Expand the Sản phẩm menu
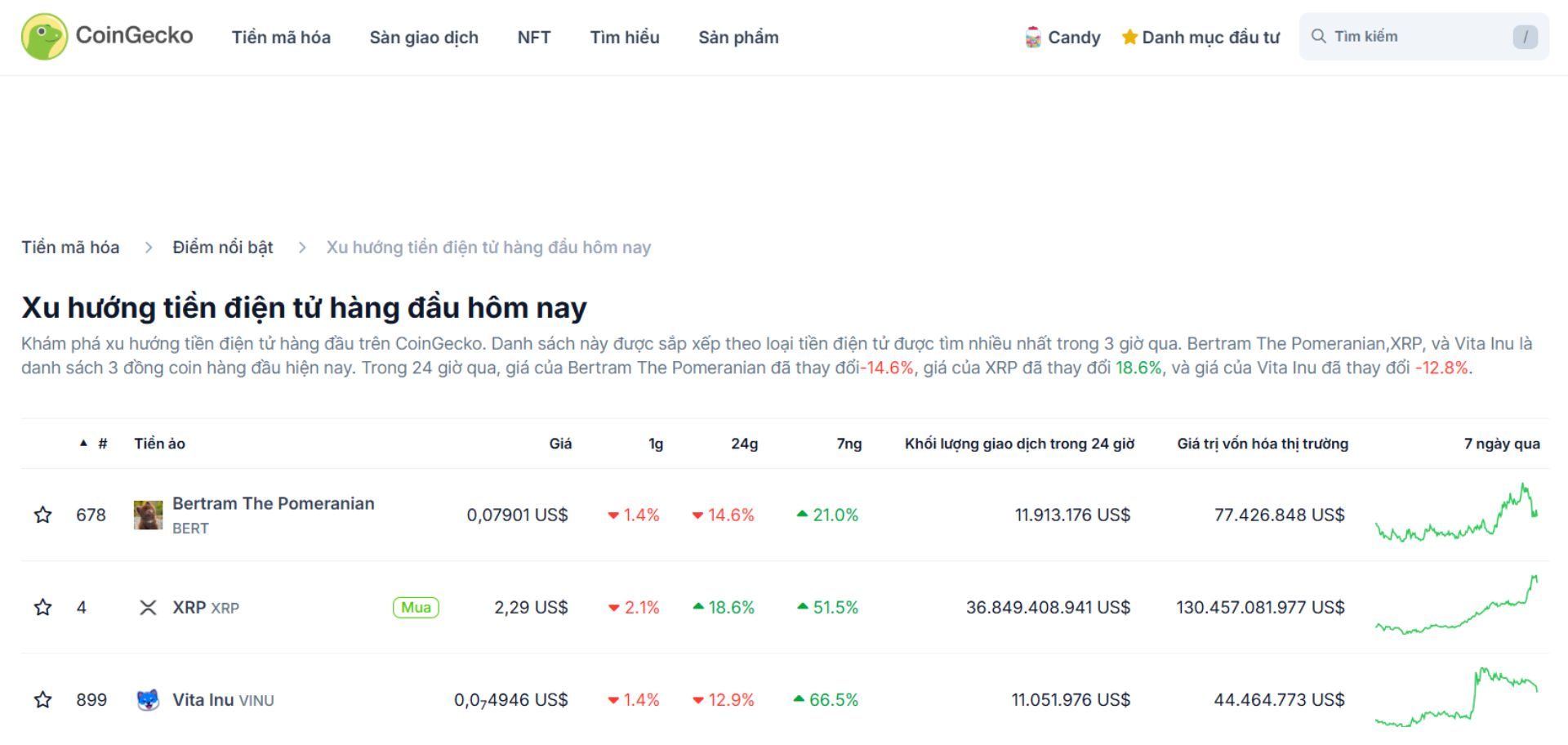Image resolution: width=1568 pixels, height=745 pixels. 737,37
